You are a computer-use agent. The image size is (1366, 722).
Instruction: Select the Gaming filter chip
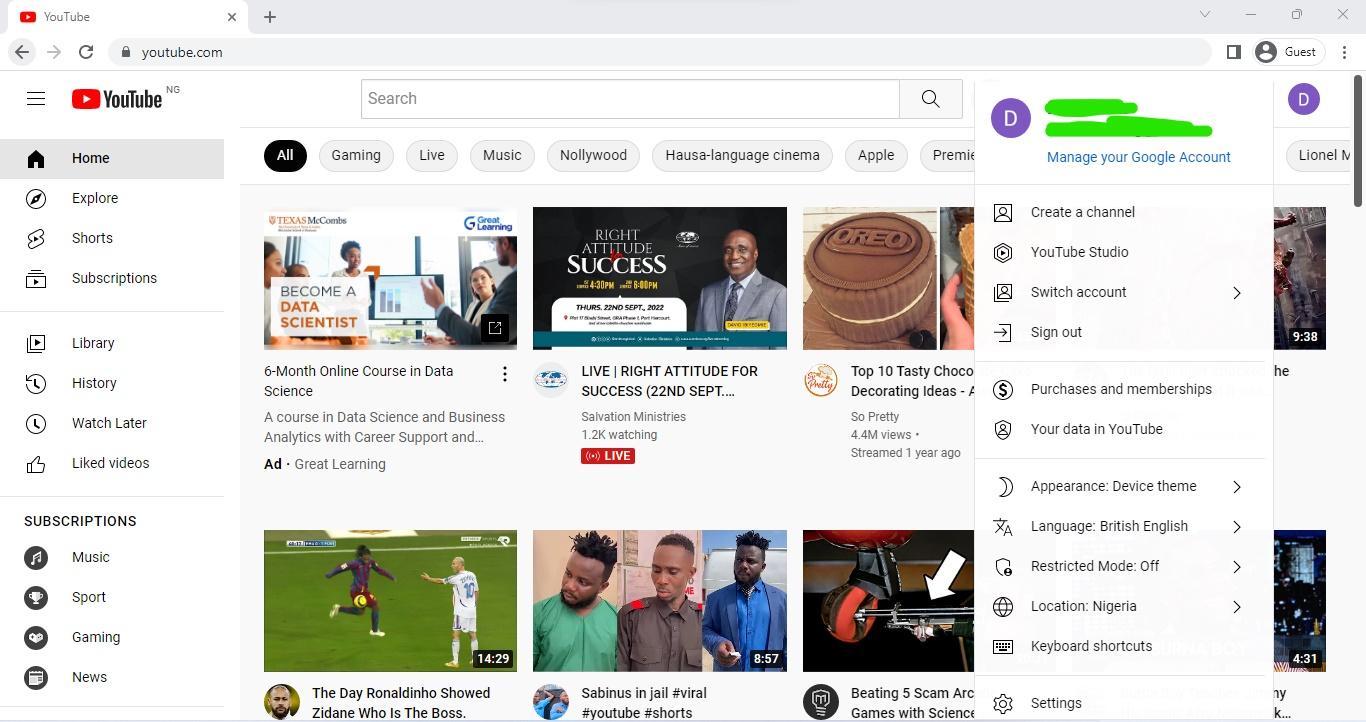point(356,155)
